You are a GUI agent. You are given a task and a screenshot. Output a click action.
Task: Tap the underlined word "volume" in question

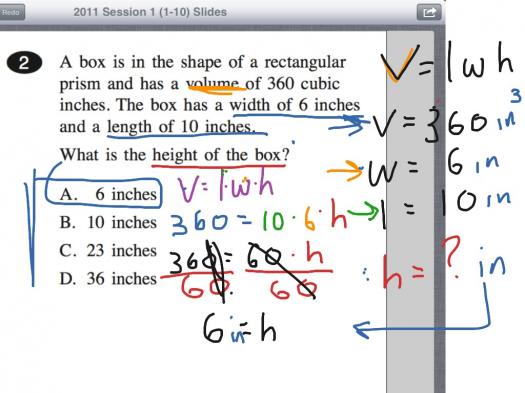213,84
